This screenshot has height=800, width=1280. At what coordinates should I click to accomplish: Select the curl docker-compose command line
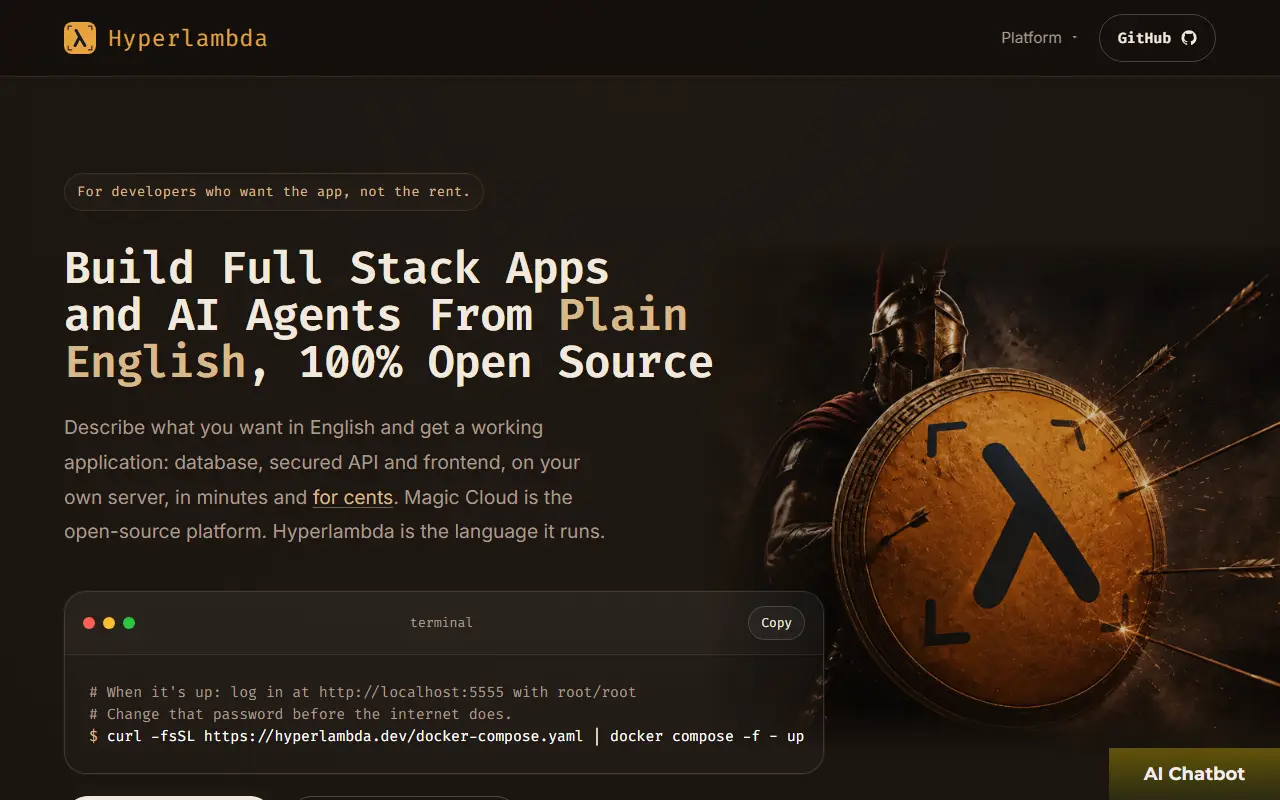coord(446,736)
